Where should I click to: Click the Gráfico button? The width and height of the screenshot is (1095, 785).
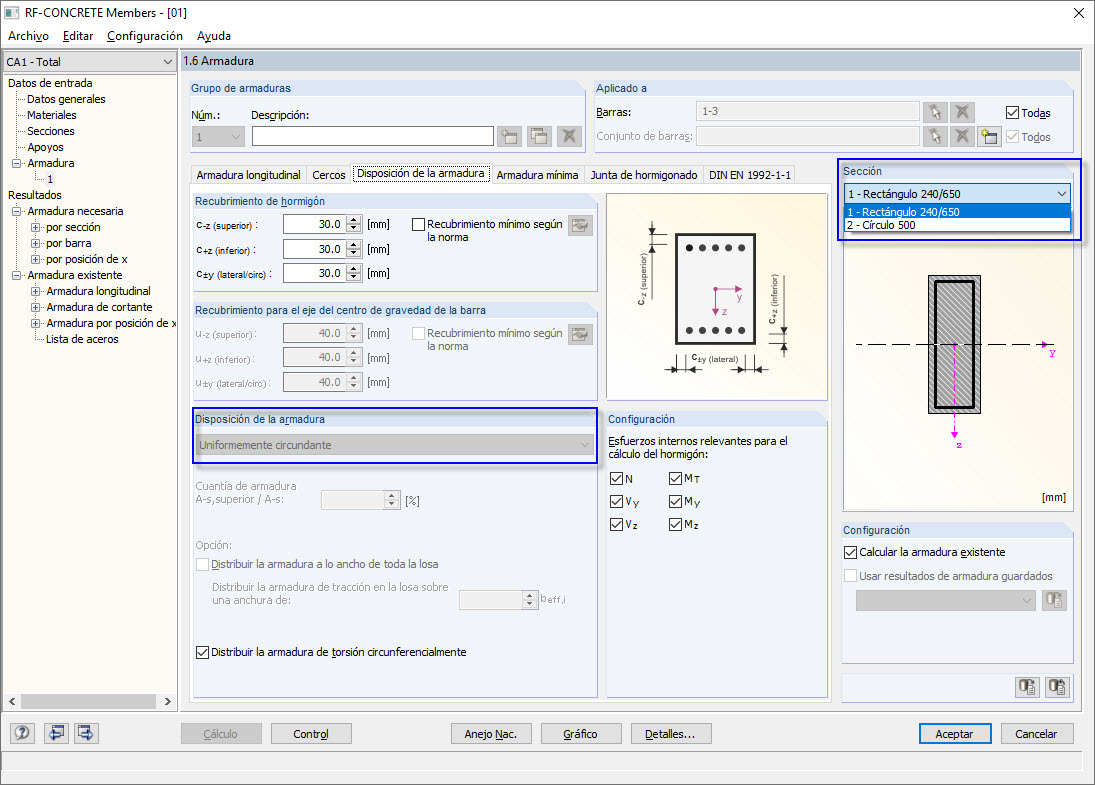click(x=580, y=734)
